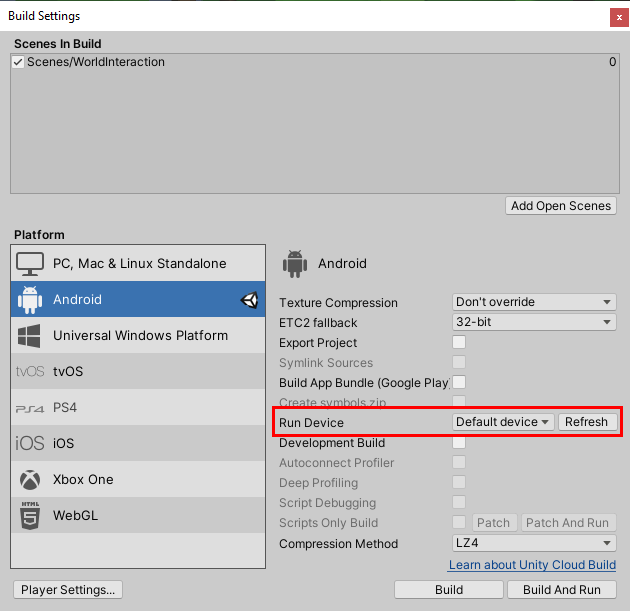This screenshot has width=630, height=611.
Task: Click the Windows logo for Universal Windows Platform
Action: tap(30, 336)
